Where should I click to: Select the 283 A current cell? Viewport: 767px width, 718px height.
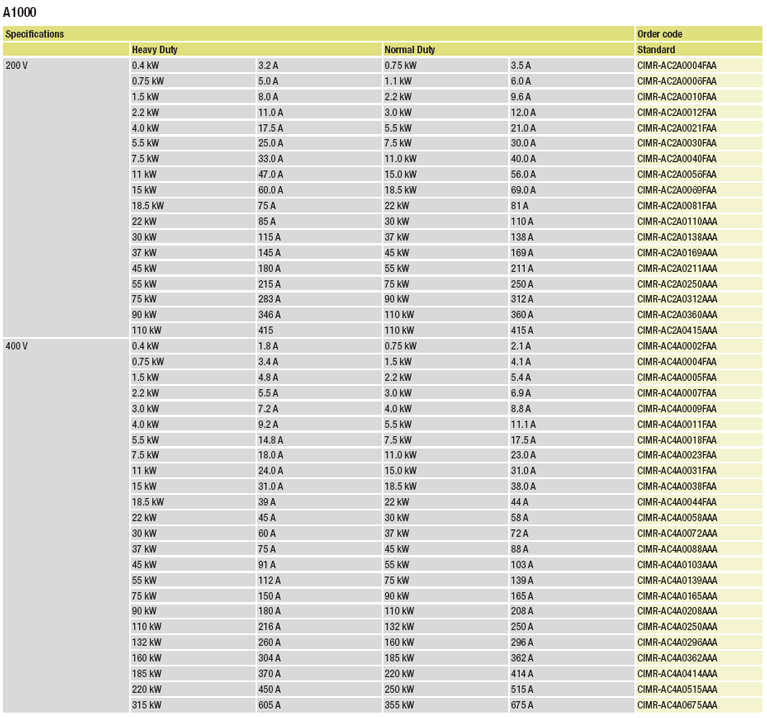tap(269, 299)
